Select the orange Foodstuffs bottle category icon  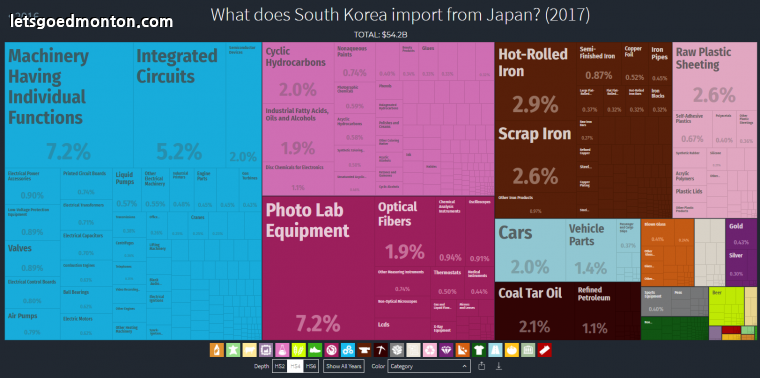(x=217, y=350)
